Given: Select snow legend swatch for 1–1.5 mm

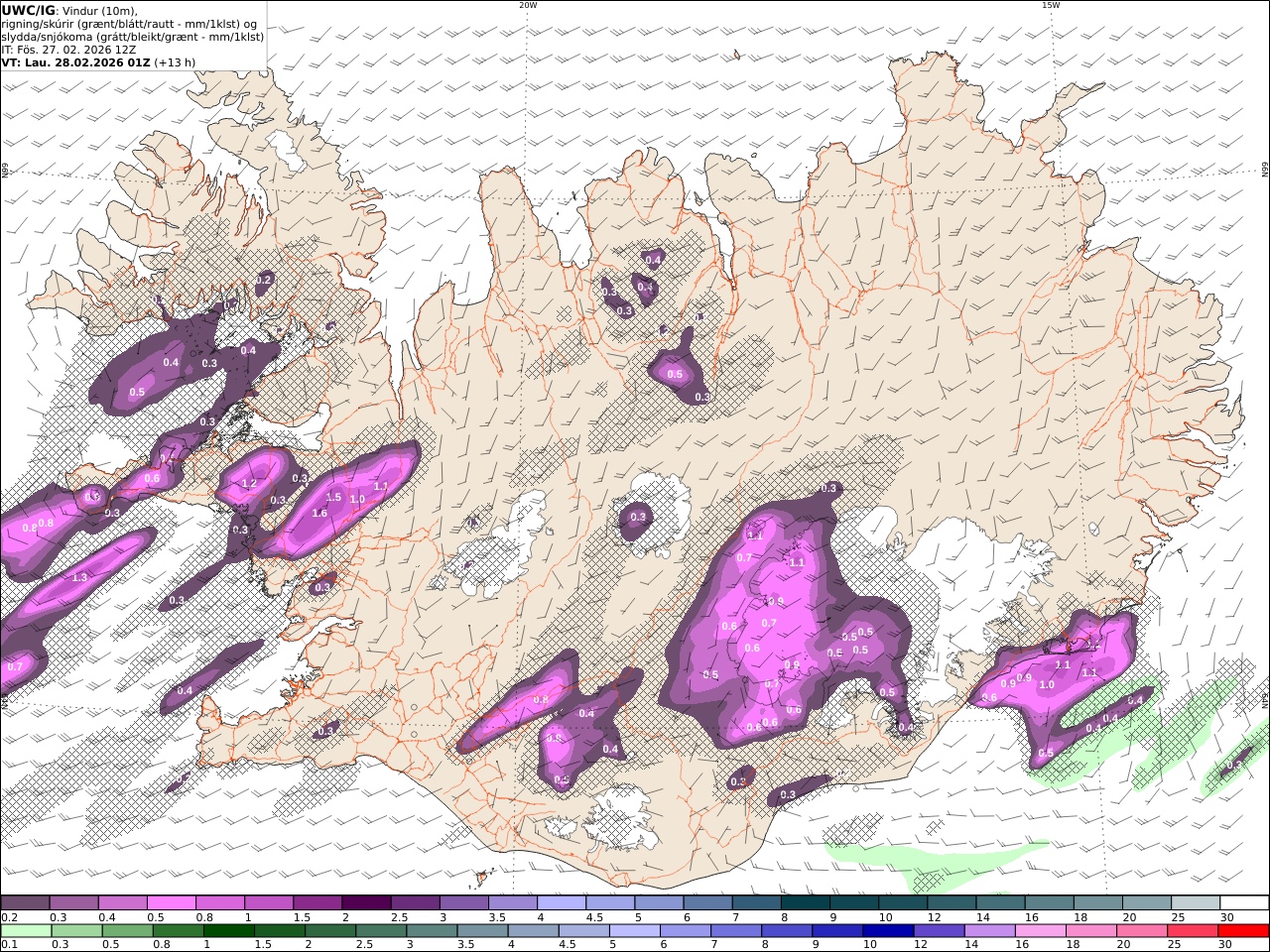Looking at the screenshot, I should coord(269,902).
